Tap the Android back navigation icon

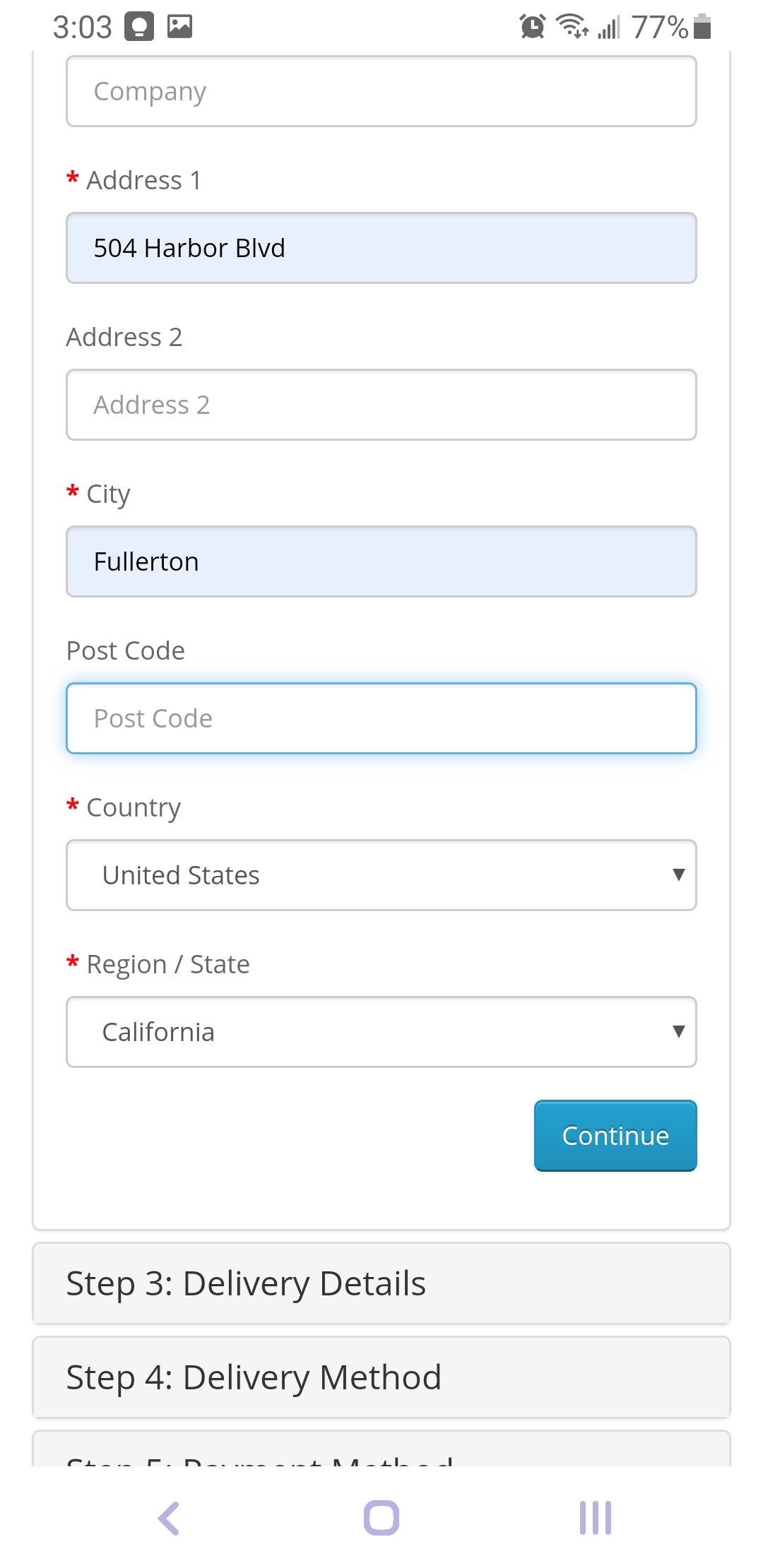169,1518
